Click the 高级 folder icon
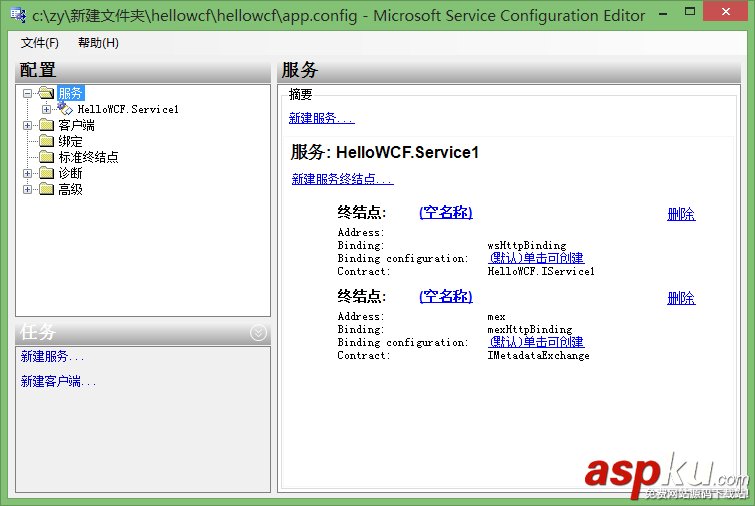Image resolution: width=755 pixels, height=506 pixels. [47, 189]
